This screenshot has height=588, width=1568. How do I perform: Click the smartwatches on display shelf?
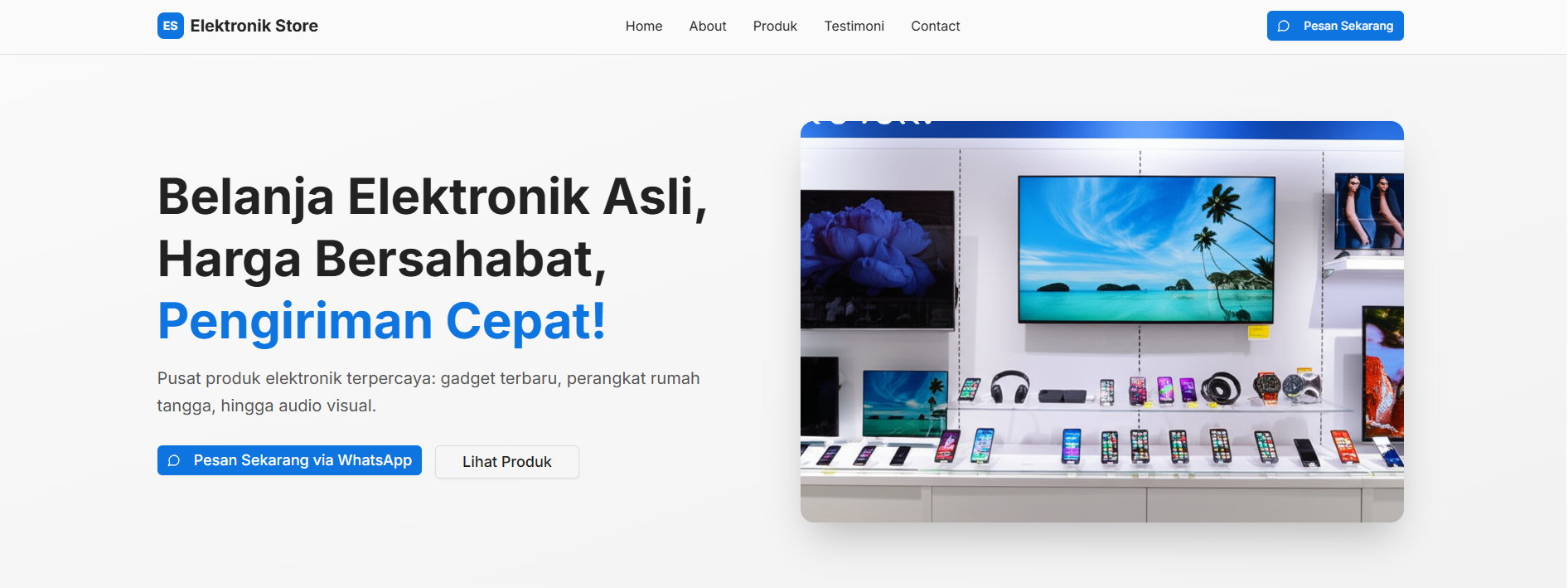click(x=1285, y=386)
